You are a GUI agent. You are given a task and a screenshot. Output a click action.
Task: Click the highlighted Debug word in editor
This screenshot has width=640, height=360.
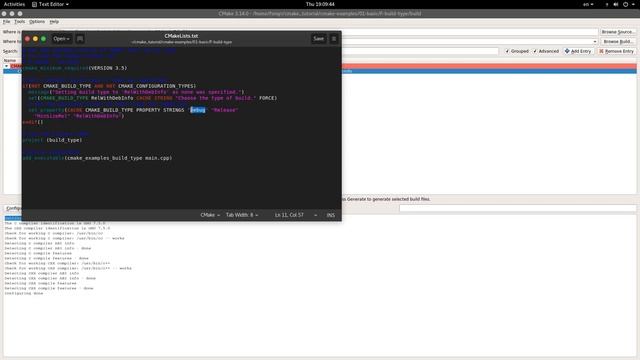coord(198,110)
